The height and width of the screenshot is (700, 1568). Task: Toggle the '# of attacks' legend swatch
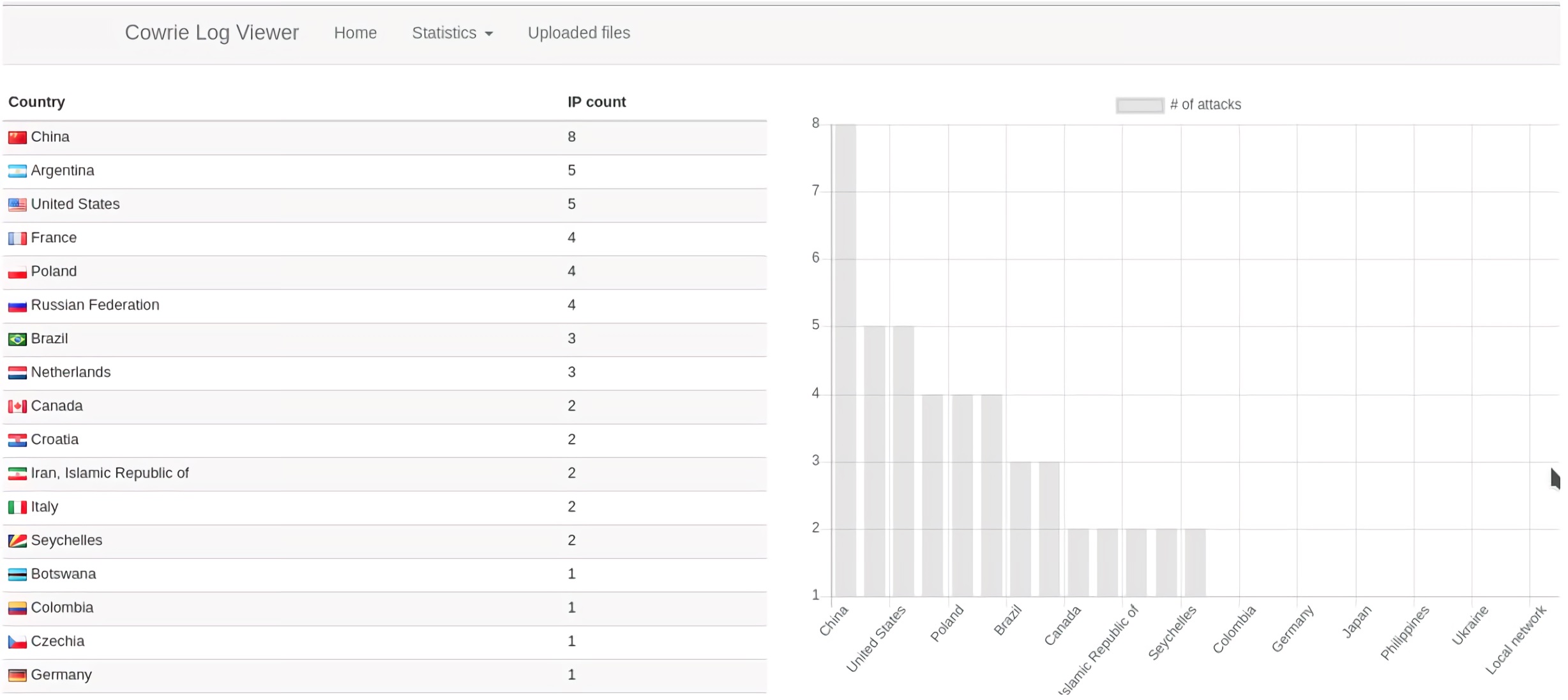click(1140, 105)
